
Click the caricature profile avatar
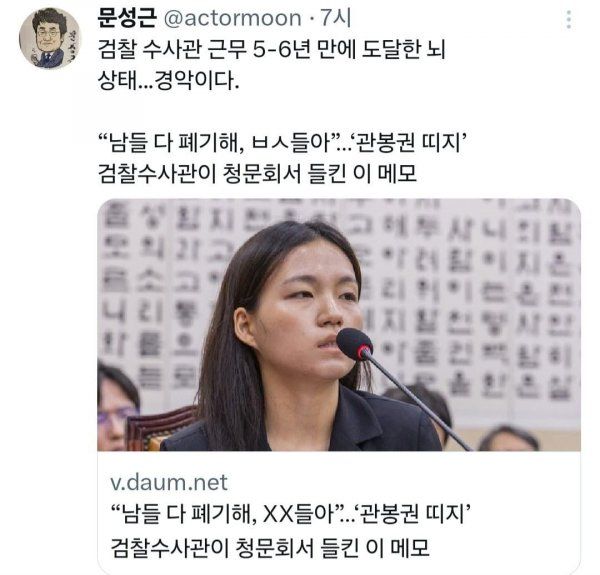[49, 38]
